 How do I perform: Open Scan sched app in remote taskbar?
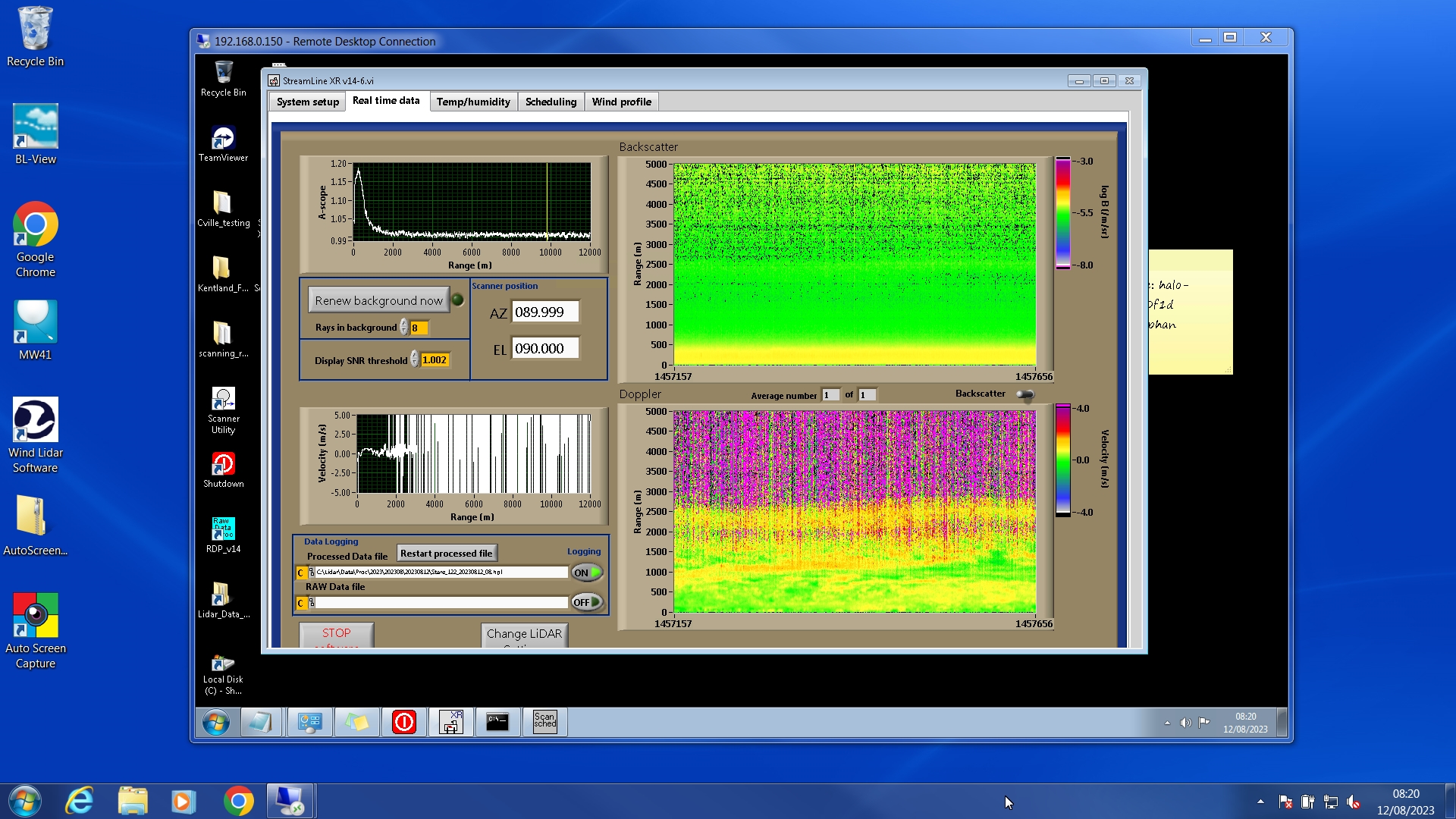(544, 722)
